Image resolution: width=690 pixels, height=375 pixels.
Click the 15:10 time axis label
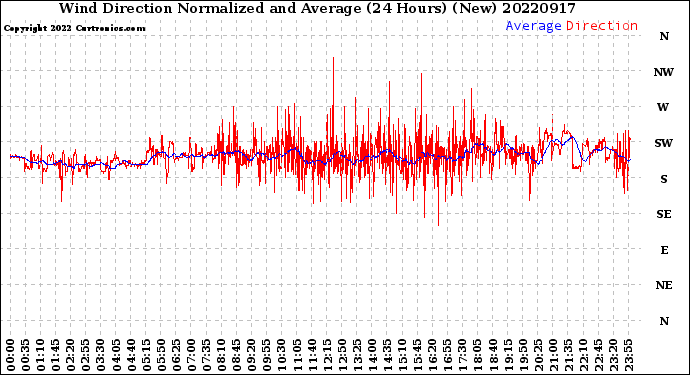click(402, 355)
